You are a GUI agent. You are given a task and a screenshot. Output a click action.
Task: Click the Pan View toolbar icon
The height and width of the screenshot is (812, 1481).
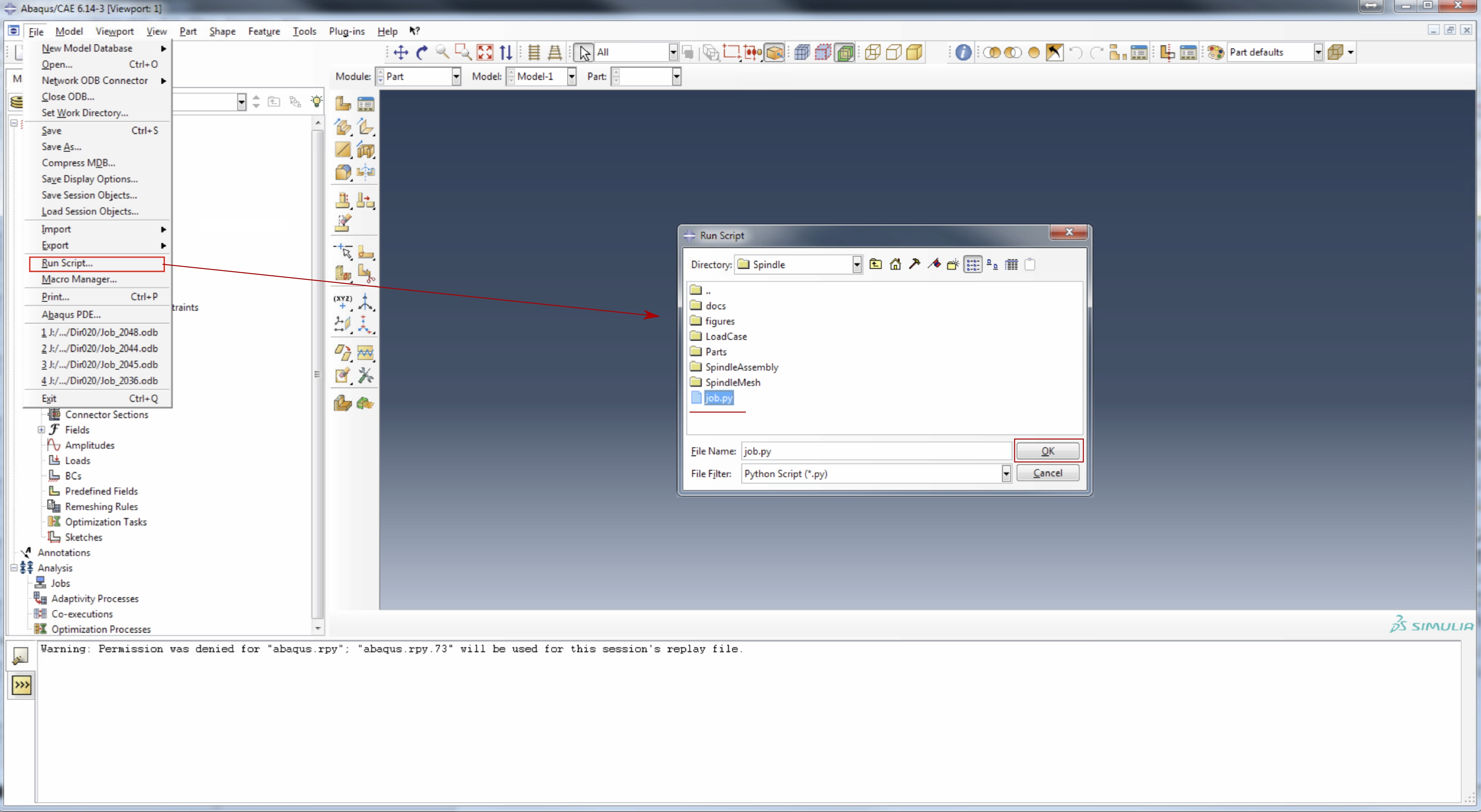point(401,52)
